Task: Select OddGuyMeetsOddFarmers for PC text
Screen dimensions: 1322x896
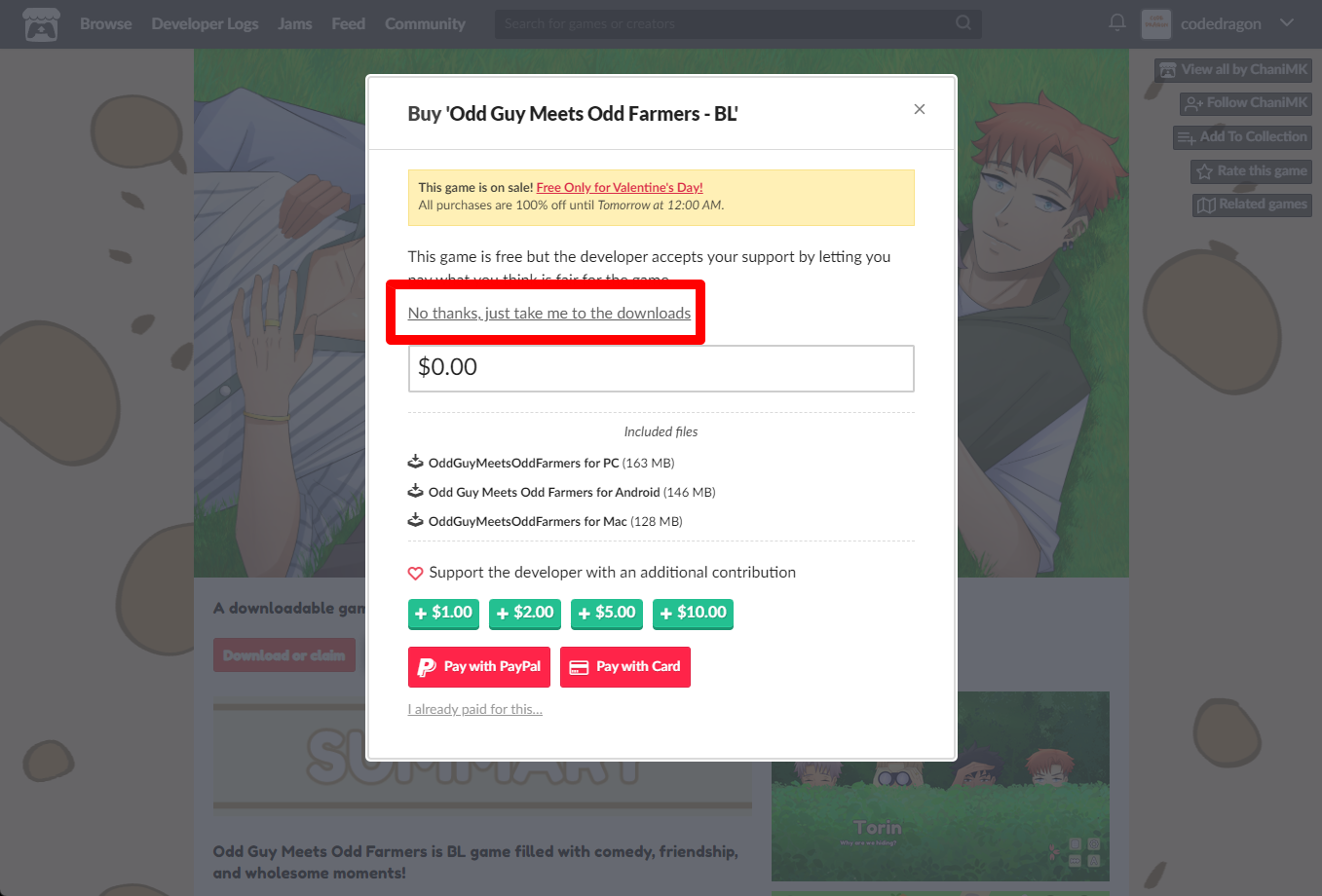Action: coord(524,464)
